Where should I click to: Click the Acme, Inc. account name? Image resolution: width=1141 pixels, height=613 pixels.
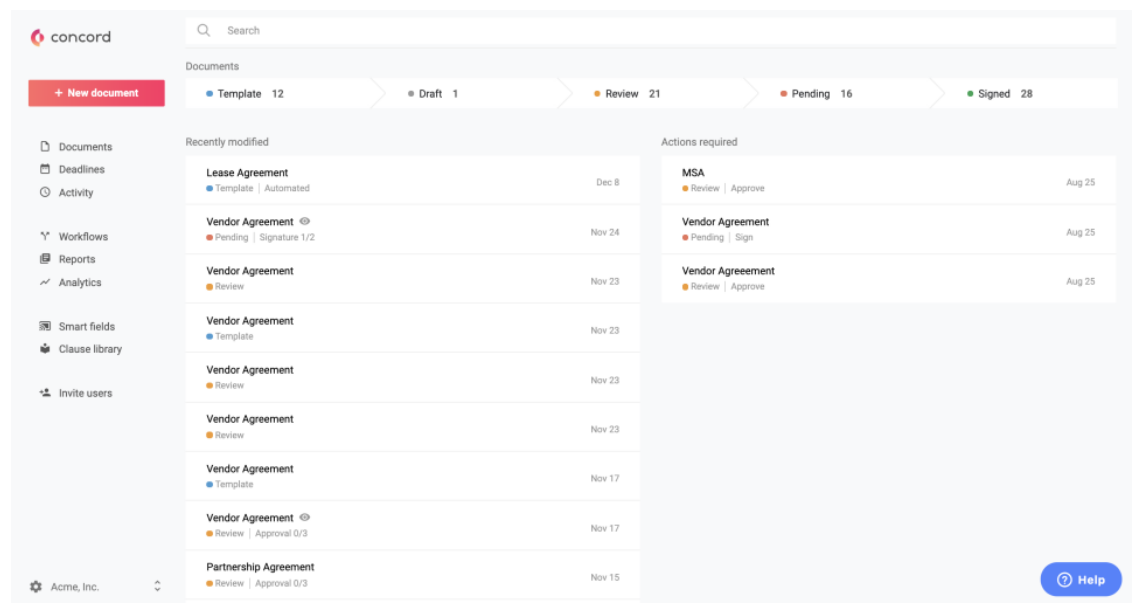click(x=74, y=587)
